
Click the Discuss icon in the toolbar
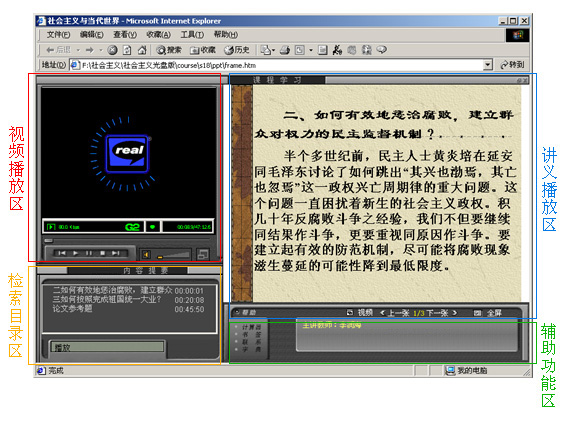323,50
